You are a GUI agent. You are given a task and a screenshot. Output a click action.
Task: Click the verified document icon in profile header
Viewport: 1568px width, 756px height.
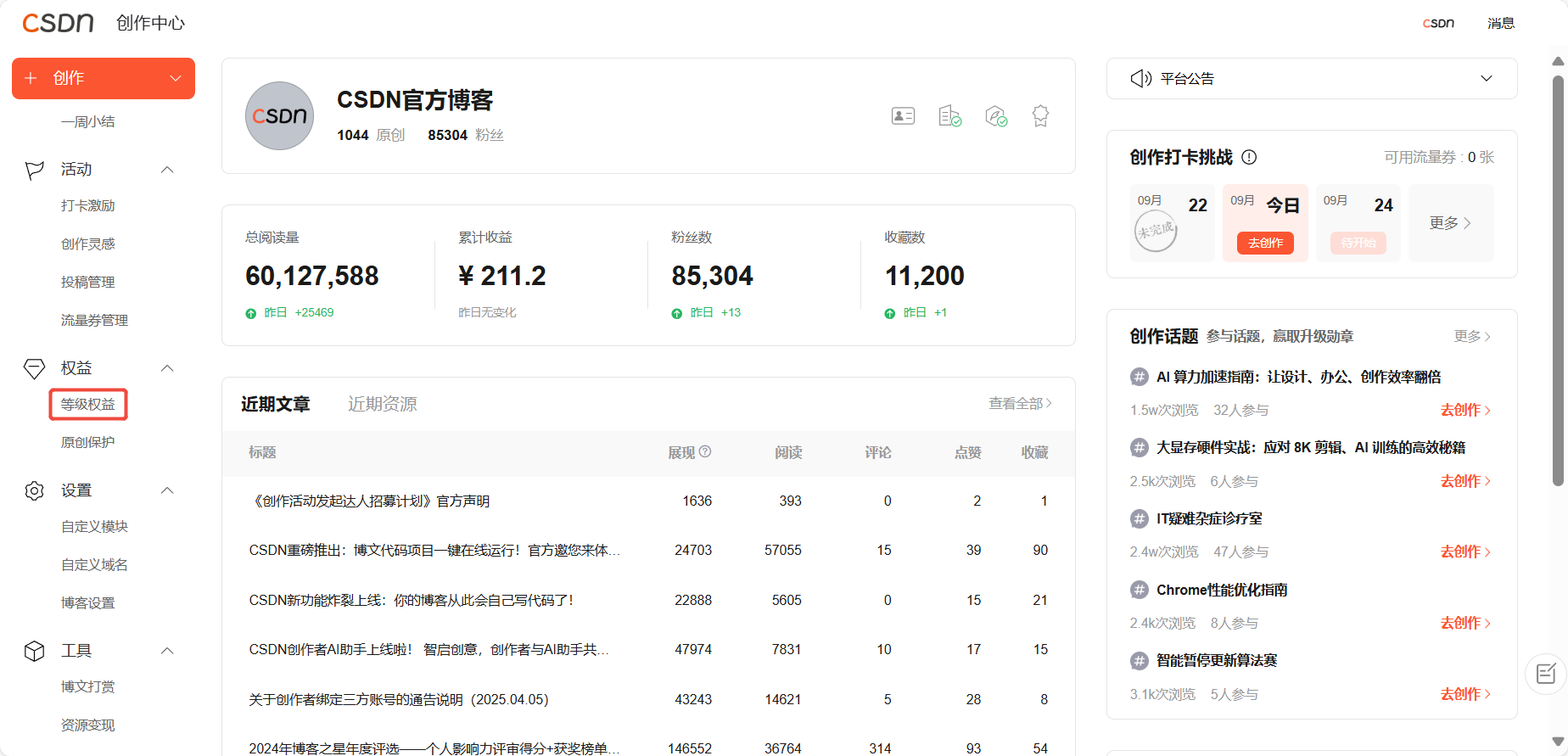click(949, 116)
